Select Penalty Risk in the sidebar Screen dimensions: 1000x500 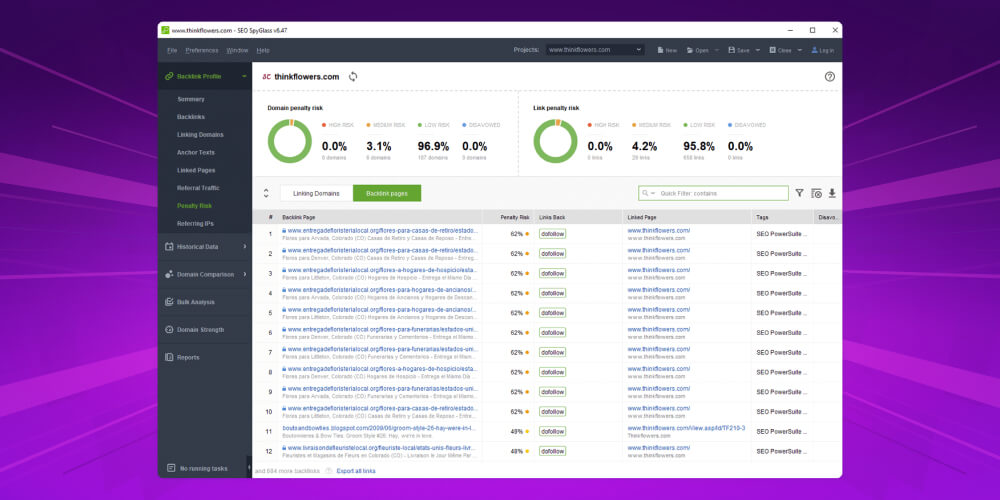tap(195, 206)
